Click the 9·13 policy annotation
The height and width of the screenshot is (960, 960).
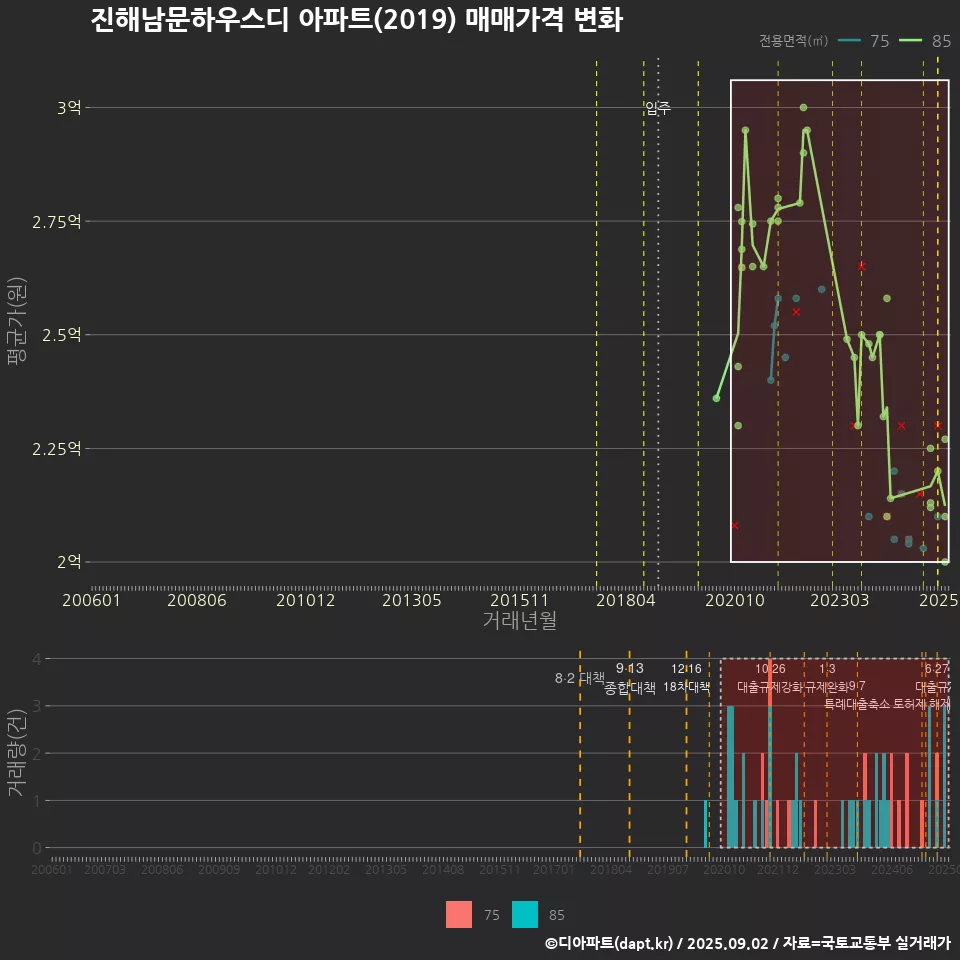tap(629, 669)
